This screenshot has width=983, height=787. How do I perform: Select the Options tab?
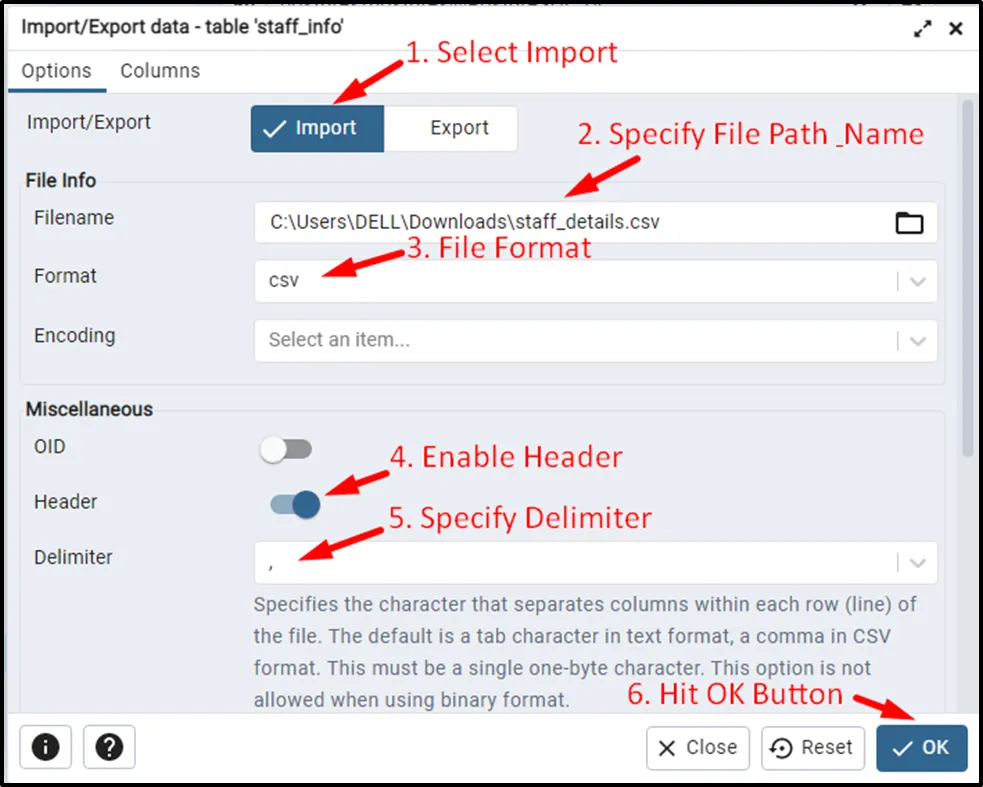pyautogui.click(x=57, y=71)
